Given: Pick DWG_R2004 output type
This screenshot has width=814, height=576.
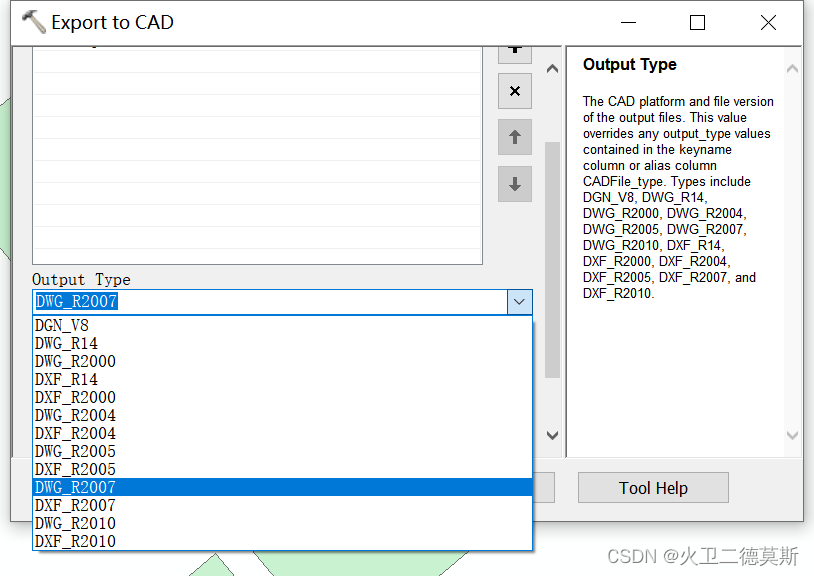Looking at the screenshot, I should [x=282, y=415].
